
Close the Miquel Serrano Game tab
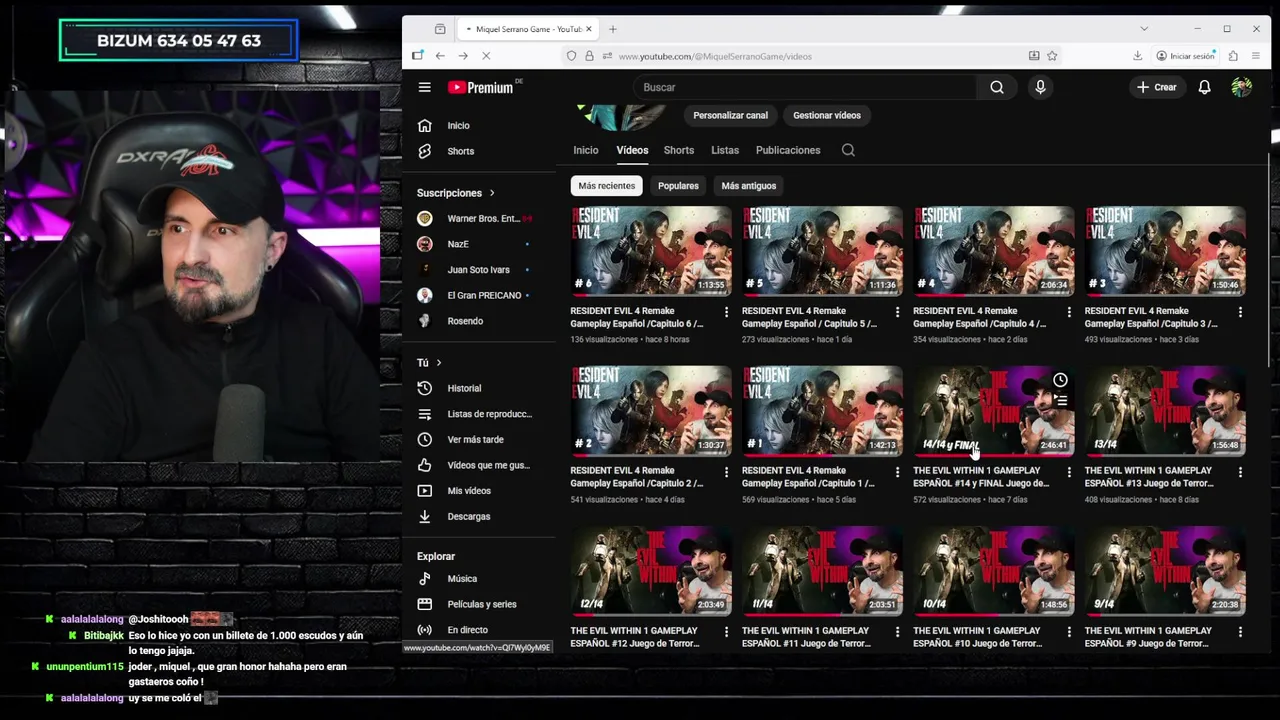pyautogui.click(x=589, y=29)
